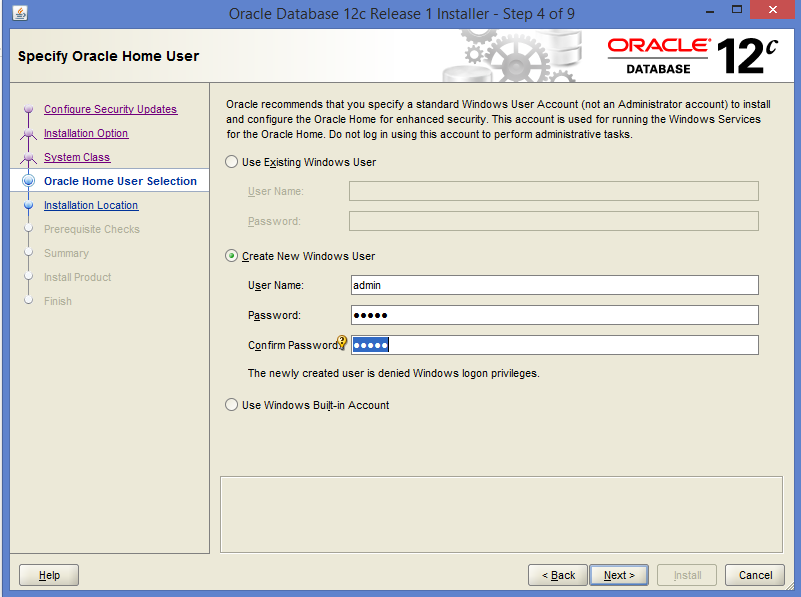Click the Summary step label
This screenshot has width=801, height=597.
coord(66,253)
